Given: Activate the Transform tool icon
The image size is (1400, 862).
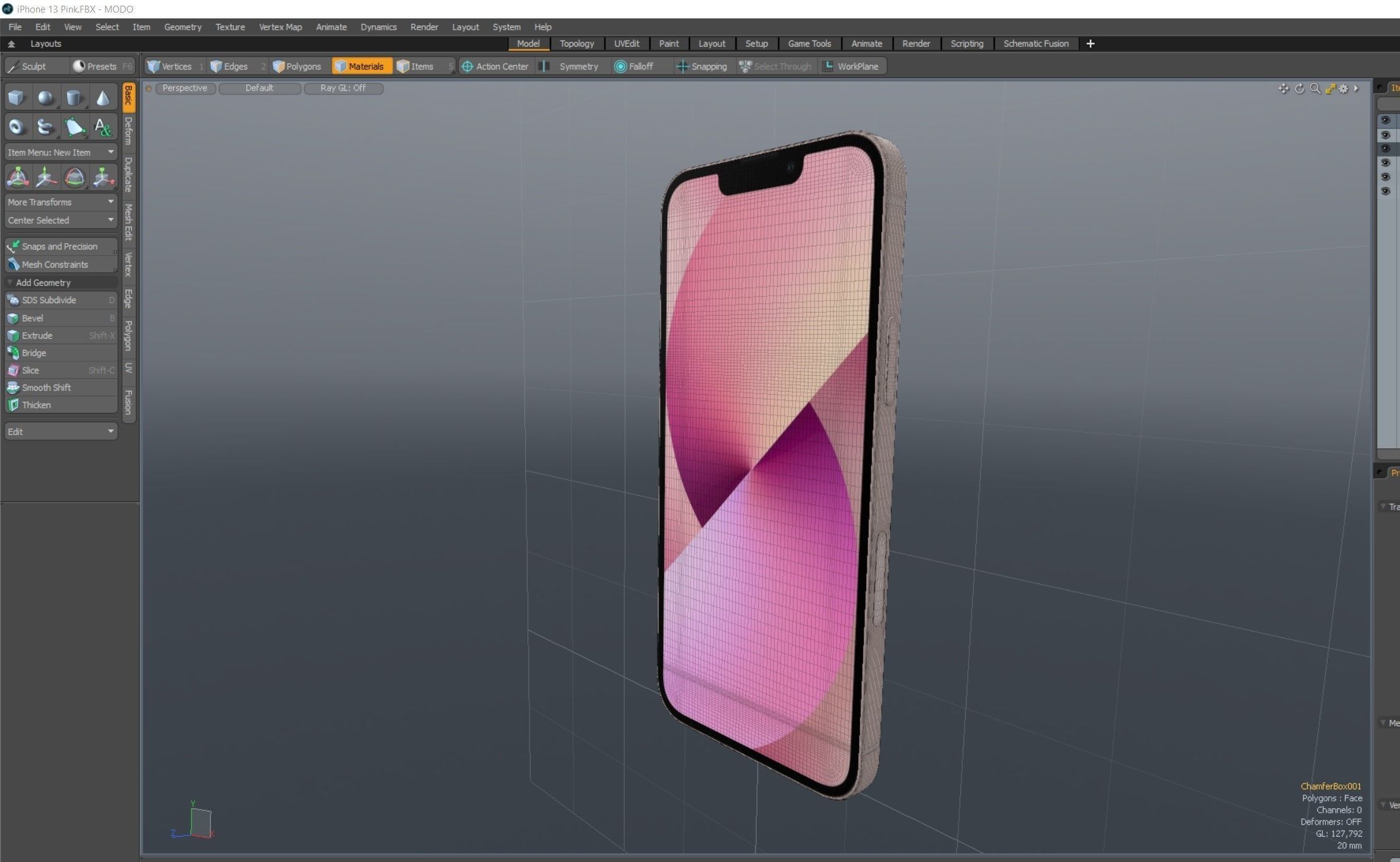Looking at the screenshot, I should [x=17, y=177].
